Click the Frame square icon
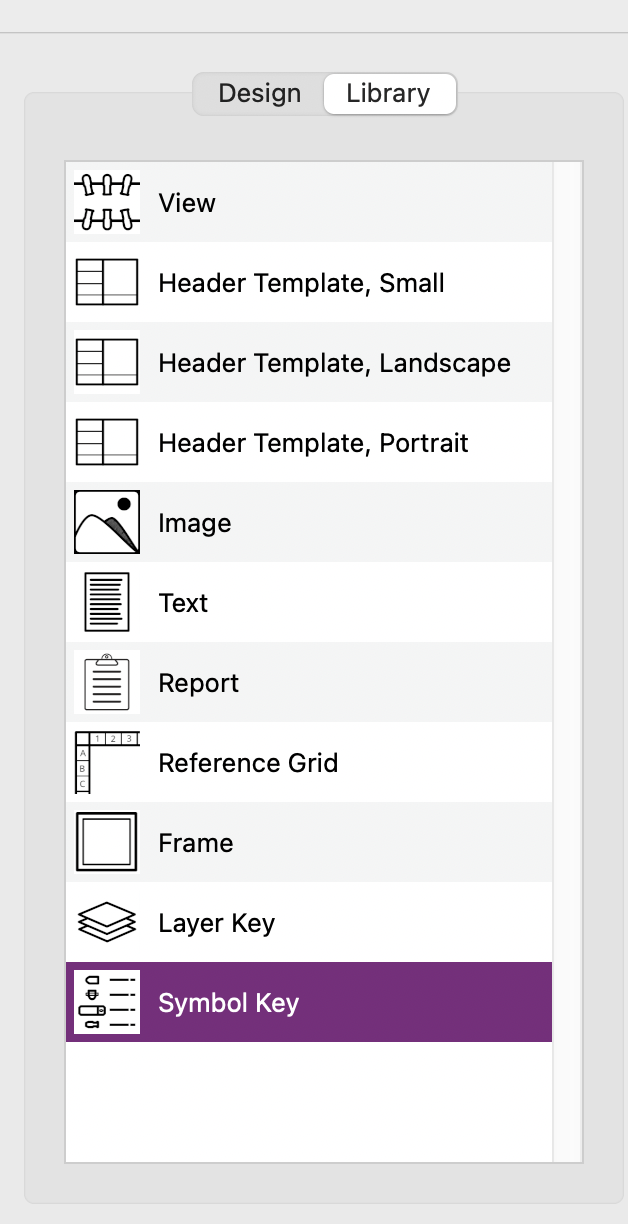 coord(107,843)
